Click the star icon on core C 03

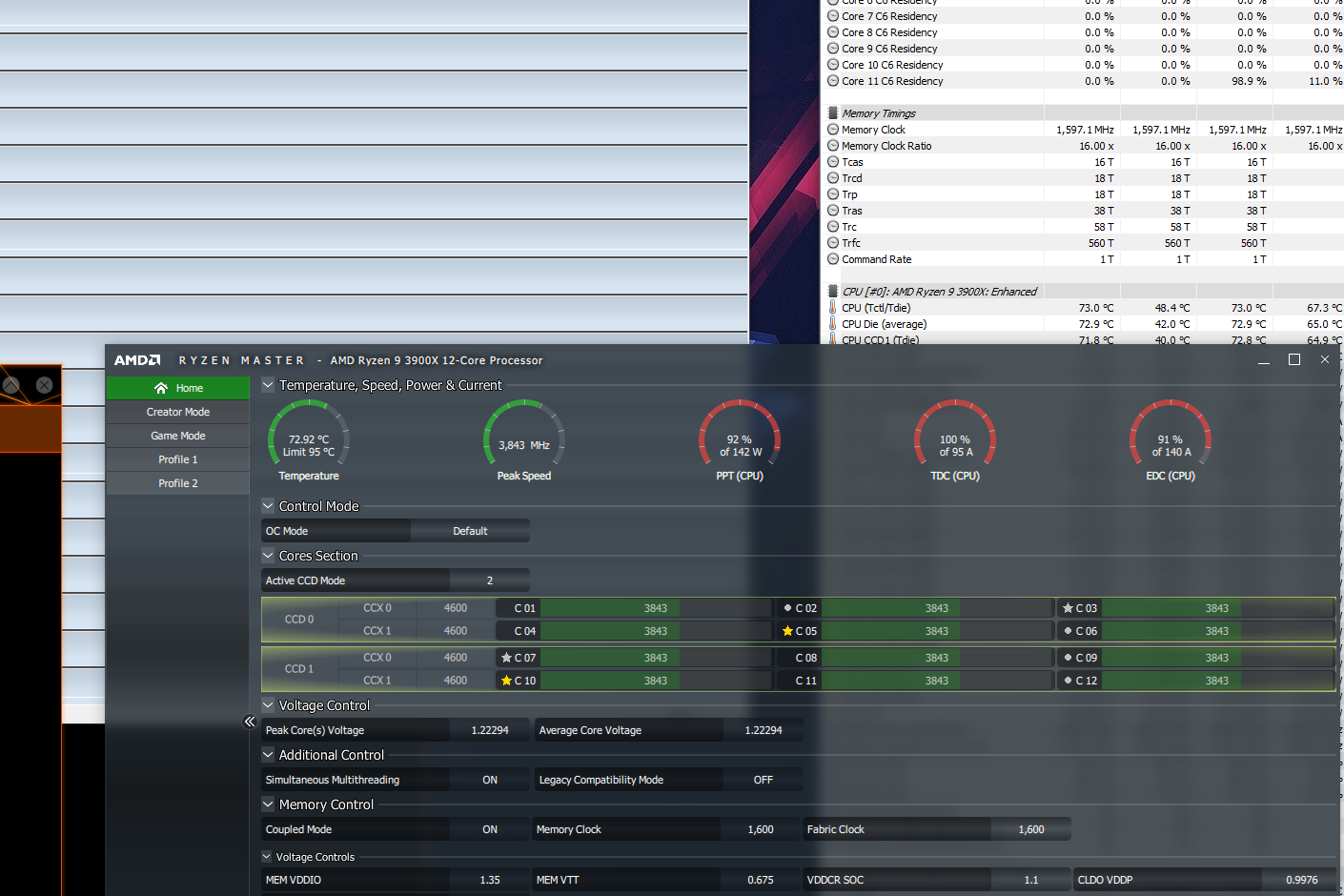click(x=1068, y=608)
